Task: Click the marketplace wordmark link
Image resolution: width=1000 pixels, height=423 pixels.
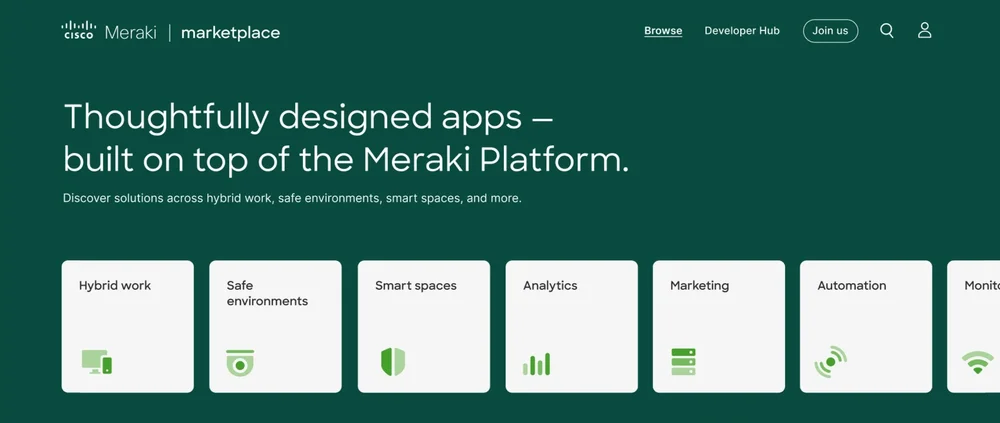Action: (230, 33)
